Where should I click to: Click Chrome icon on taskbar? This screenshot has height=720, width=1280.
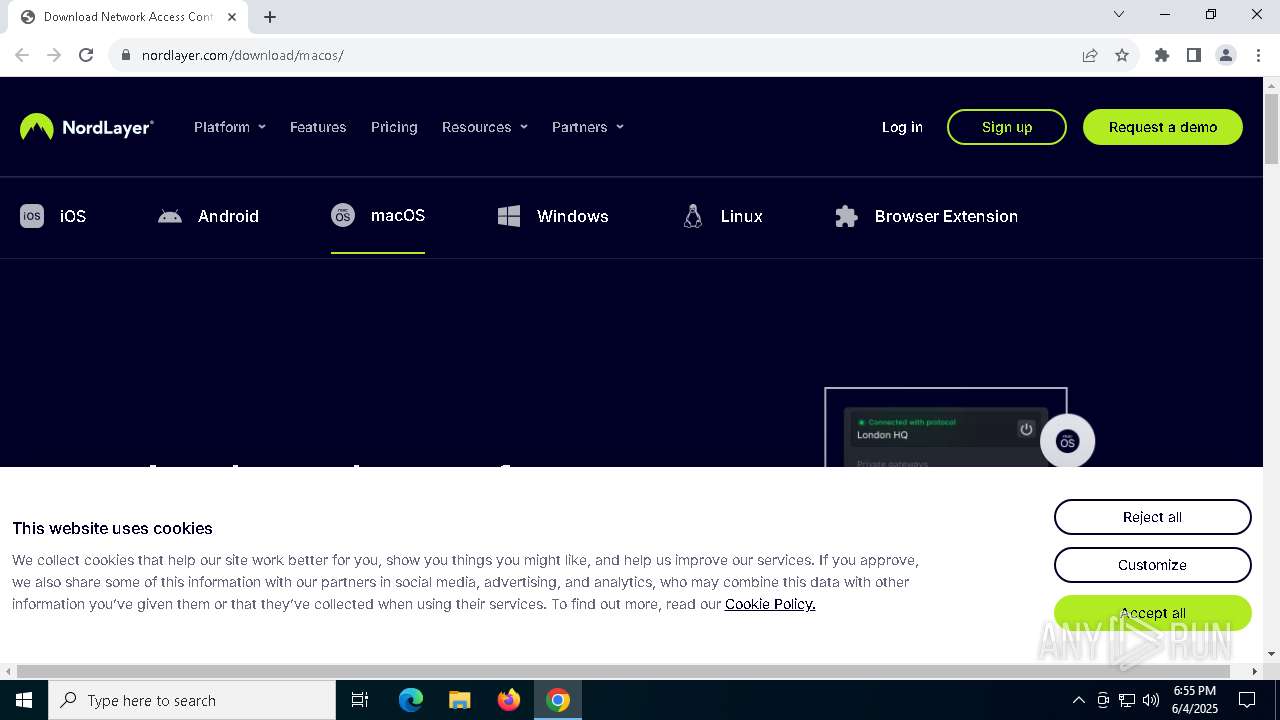click(x=558, y=700)
